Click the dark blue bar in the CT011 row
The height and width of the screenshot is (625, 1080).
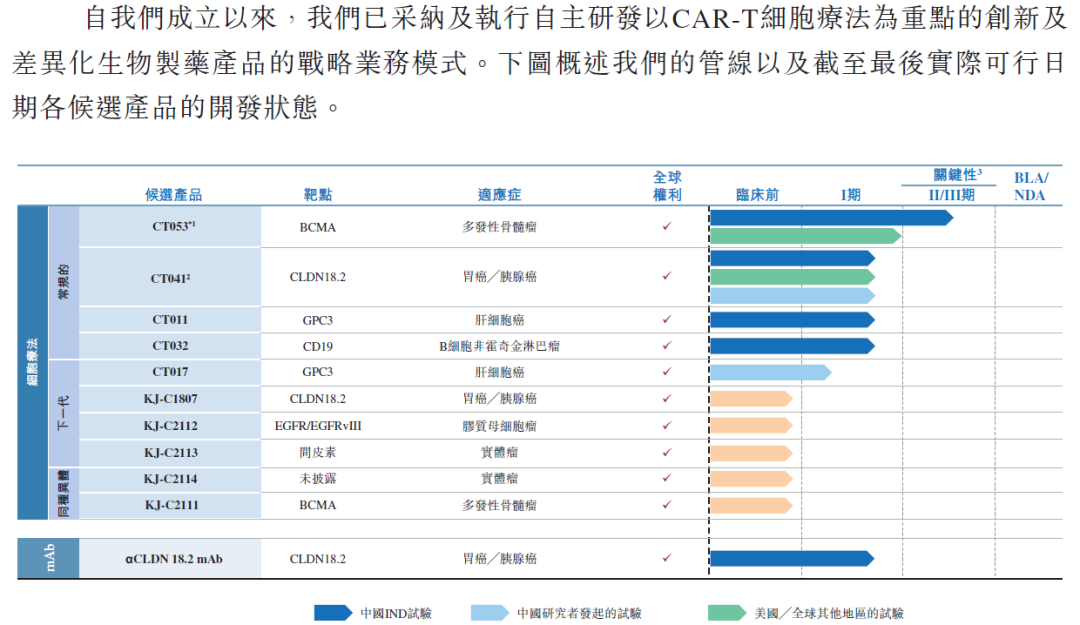tap(791, 320)
